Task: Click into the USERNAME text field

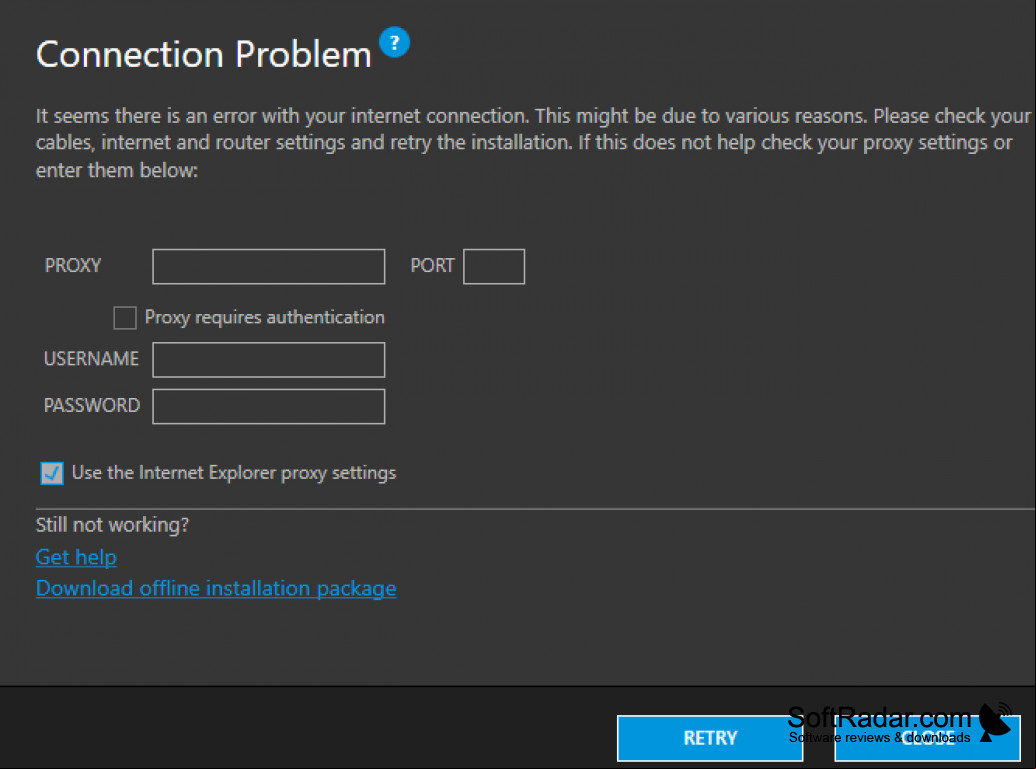Action: pyautogui.click(x=268, y=359)
